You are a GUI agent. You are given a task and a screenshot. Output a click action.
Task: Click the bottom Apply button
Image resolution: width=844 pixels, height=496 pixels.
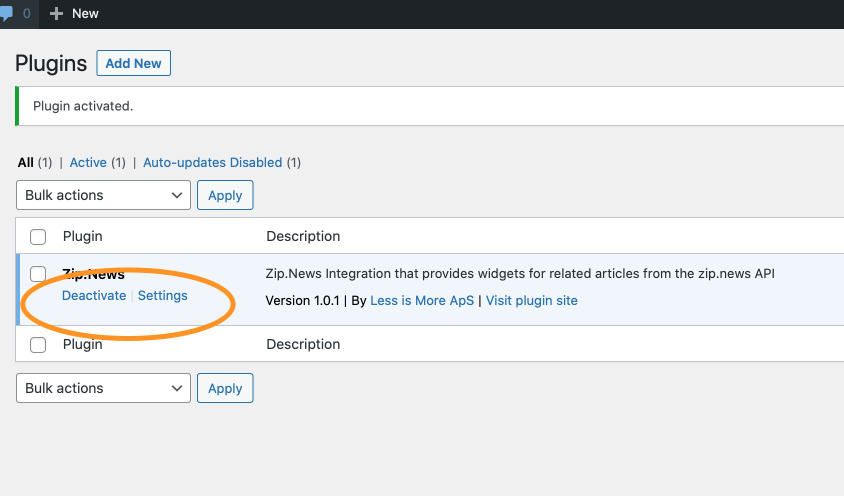[225, 388]
